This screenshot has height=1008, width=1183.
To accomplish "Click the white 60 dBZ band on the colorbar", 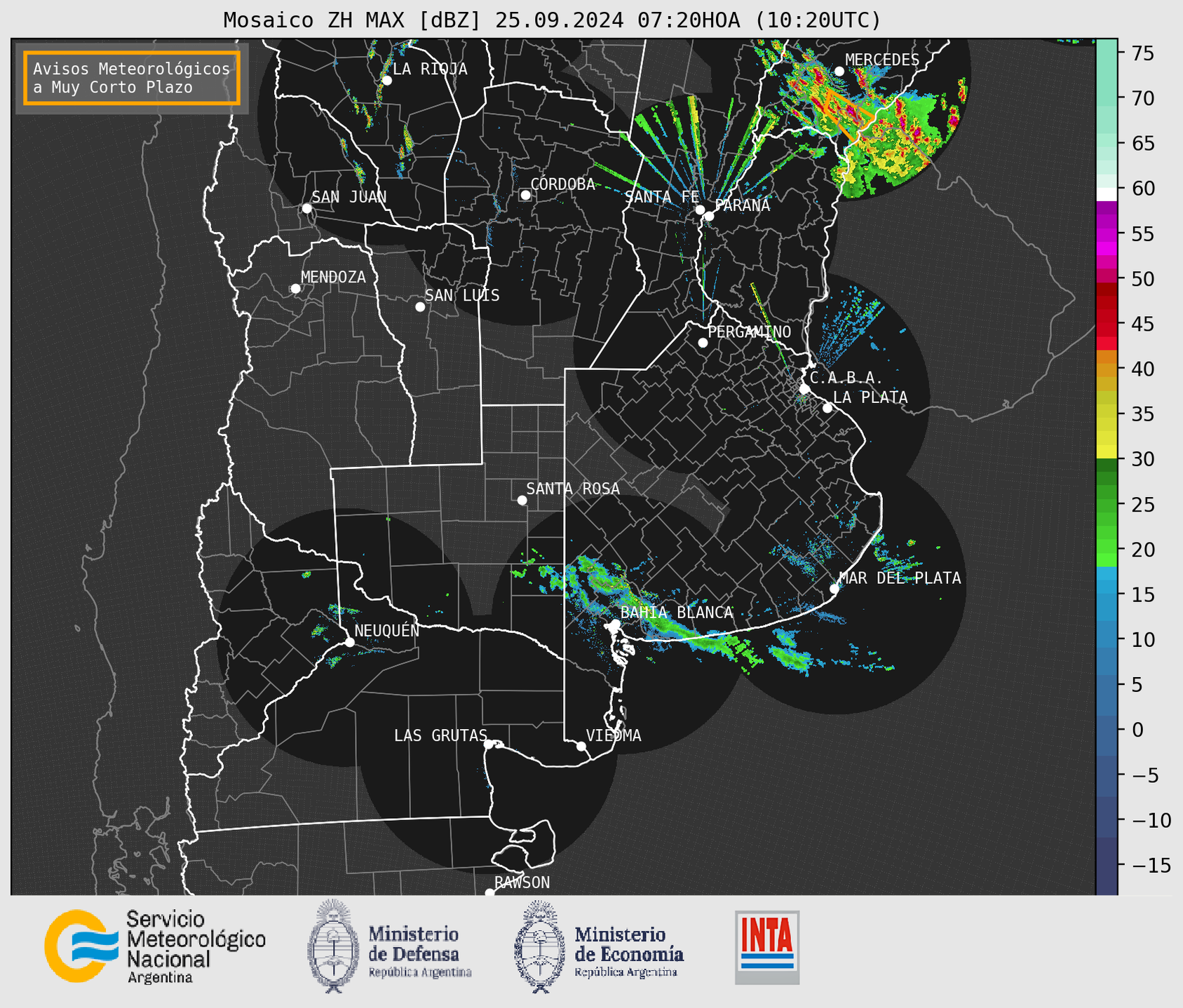I will tap(1107, 193).
